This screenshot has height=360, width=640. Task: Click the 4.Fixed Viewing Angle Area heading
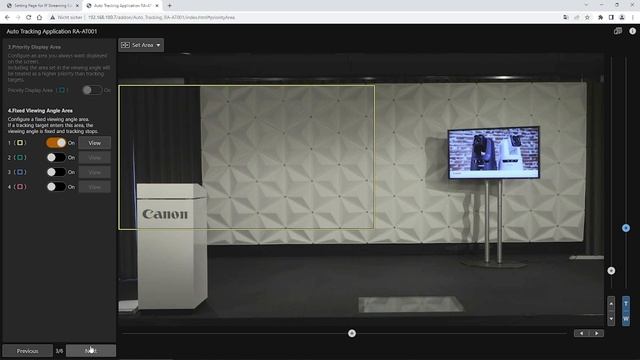40,111
